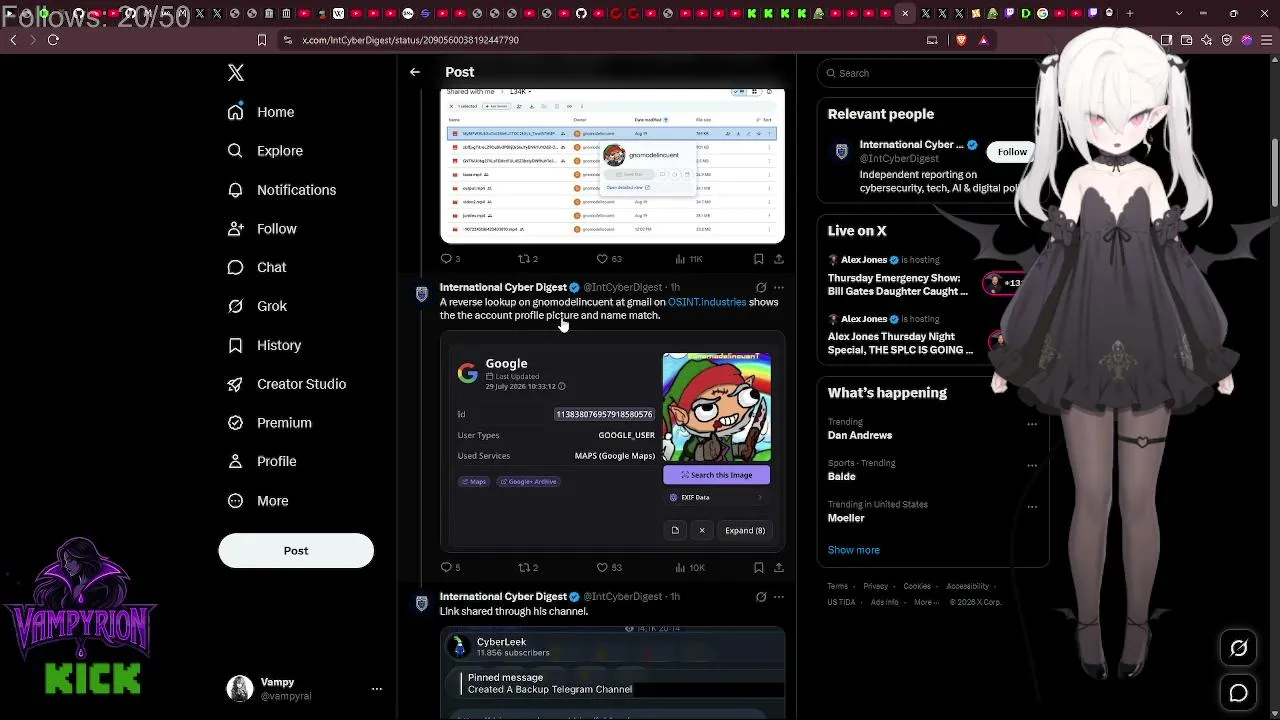Open Brave Rewards triangle icon
This screenshot has height=720, width=1280.
tap(983, 40)
